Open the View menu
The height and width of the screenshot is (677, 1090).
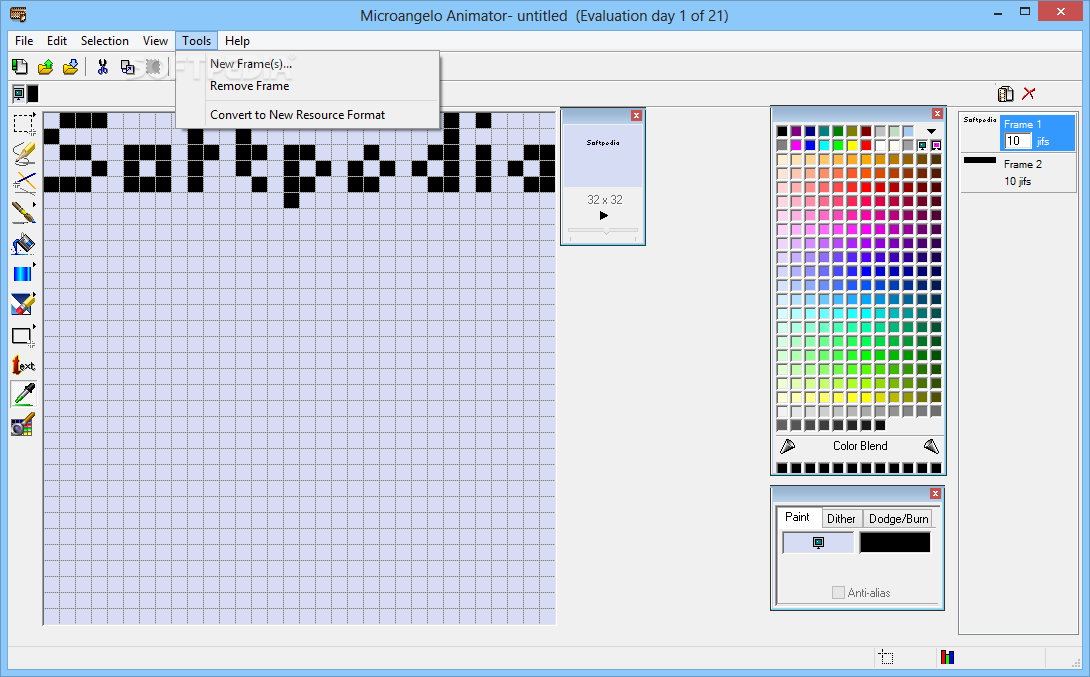(x=155, y=41)
